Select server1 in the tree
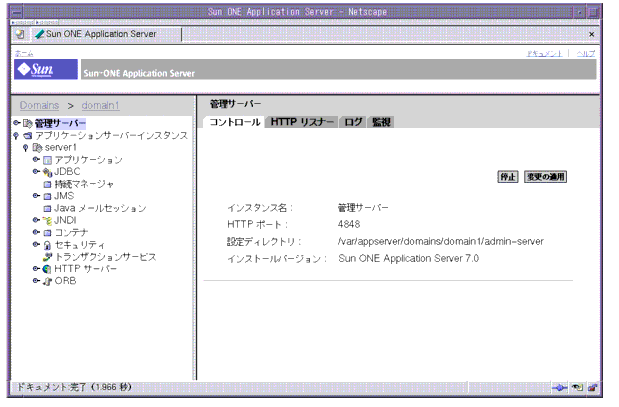The width and height of the screenshot is (619, 407). (60, 148)
